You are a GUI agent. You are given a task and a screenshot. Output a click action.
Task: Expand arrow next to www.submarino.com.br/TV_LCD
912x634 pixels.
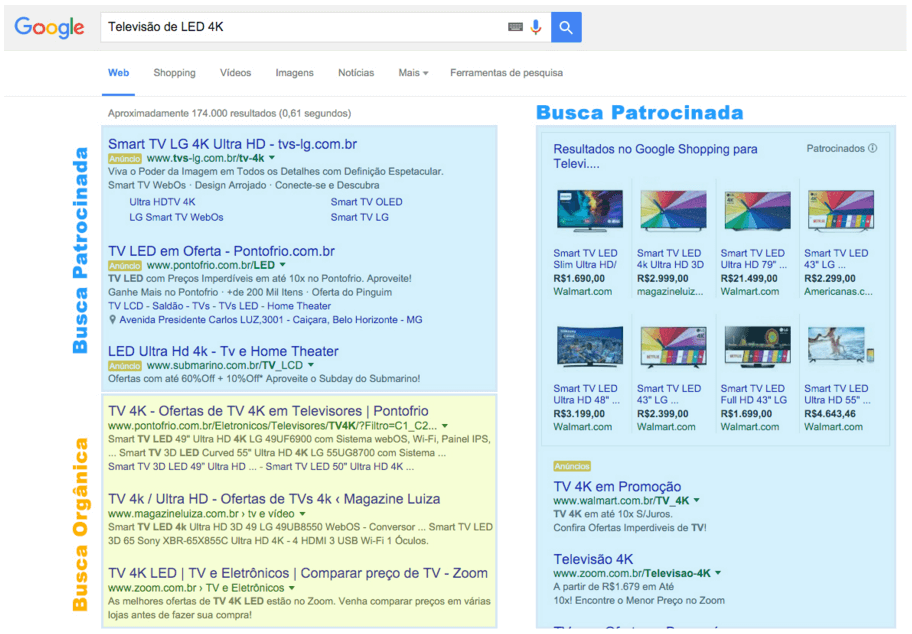[x=311, y=365]
